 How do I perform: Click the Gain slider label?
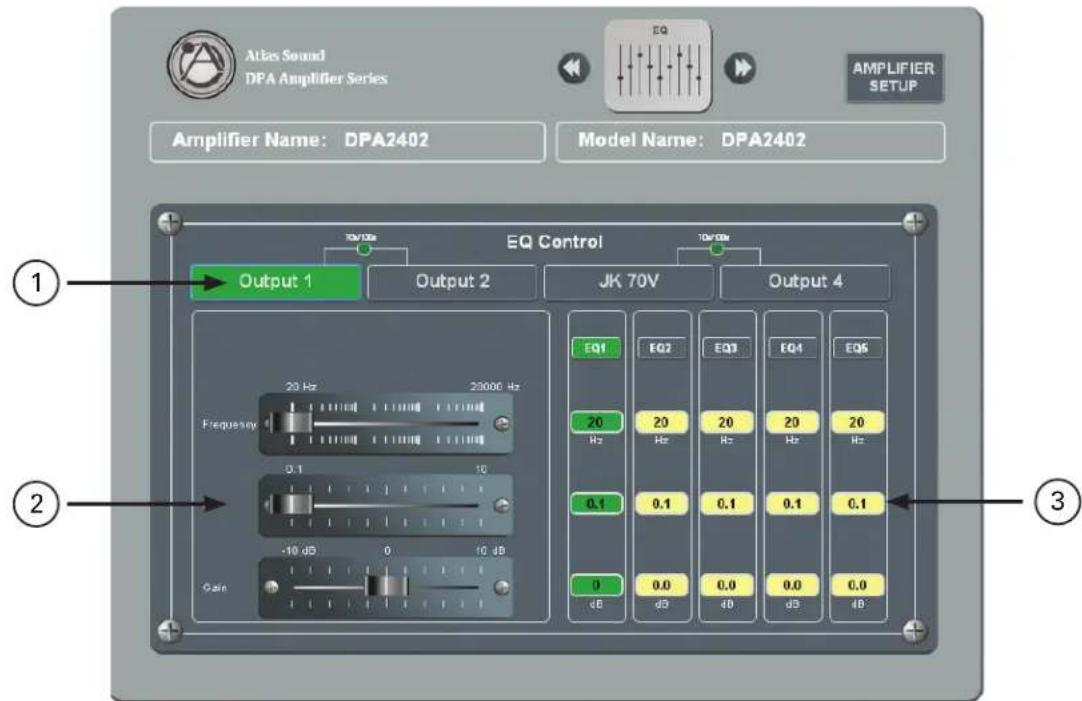tap(215, 588)
